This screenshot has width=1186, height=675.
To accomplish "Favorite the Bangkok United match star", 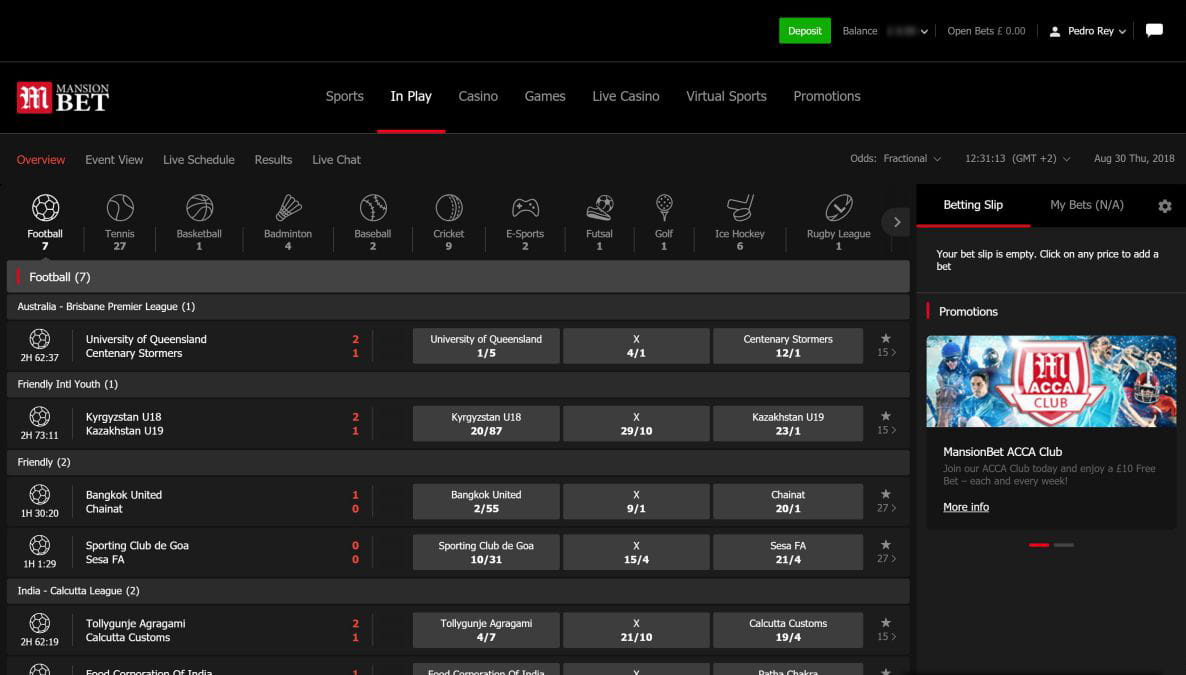I will coord(886,494).
